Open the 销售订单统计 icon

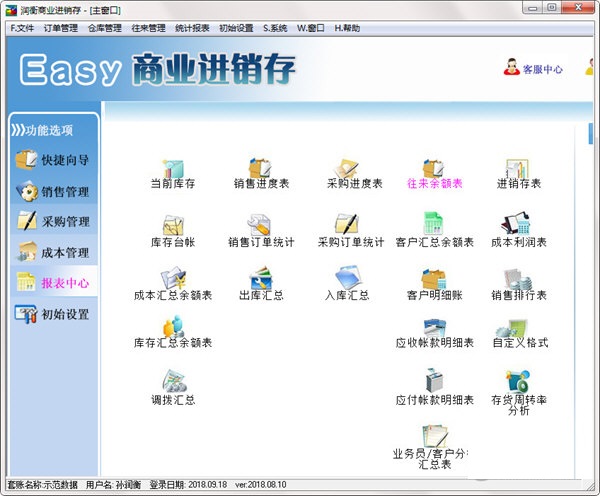[261, 231]
